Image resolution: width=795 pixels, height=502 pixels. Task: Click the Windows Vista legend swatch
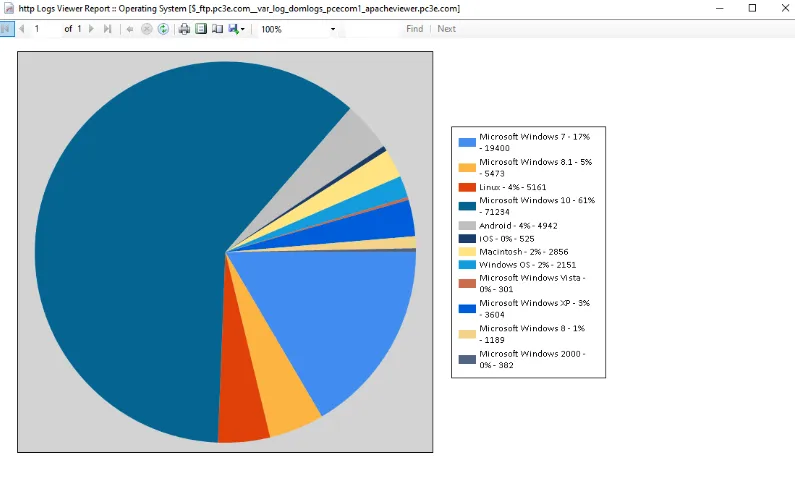pyautogui.click(x=467, y=283)
